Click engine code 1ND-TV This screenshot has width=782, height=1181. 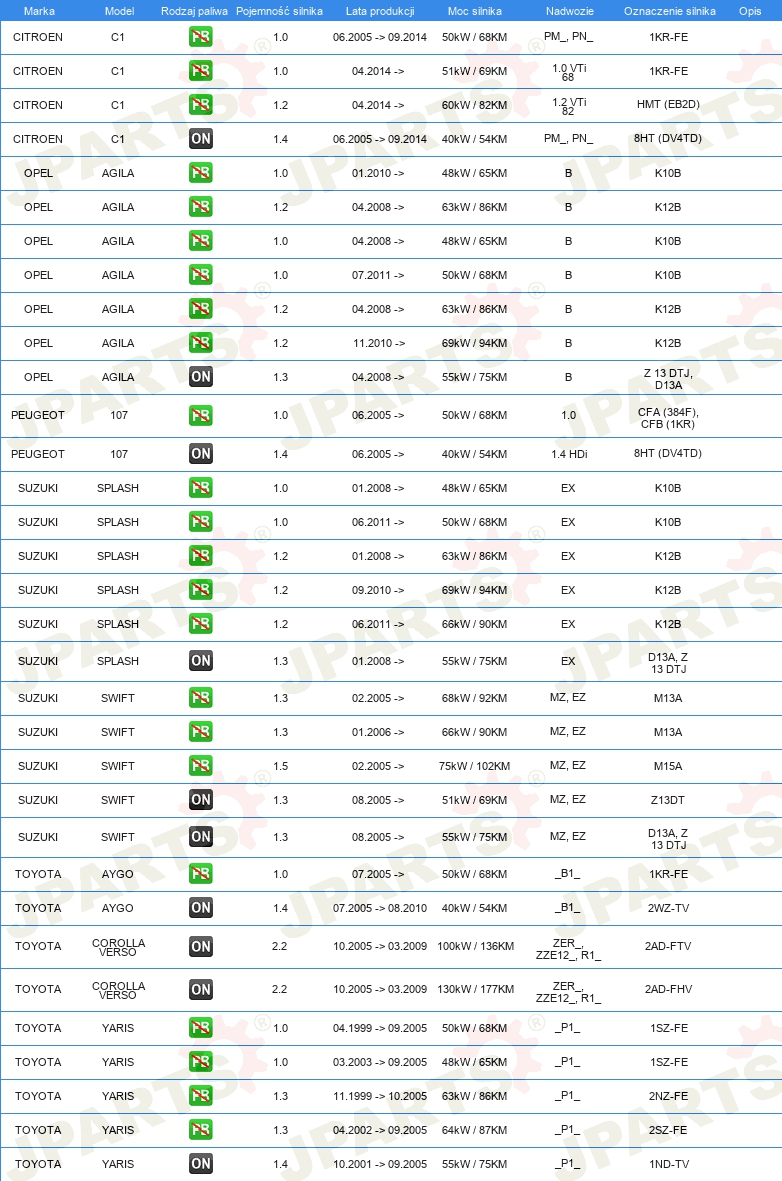(668, 1164)
